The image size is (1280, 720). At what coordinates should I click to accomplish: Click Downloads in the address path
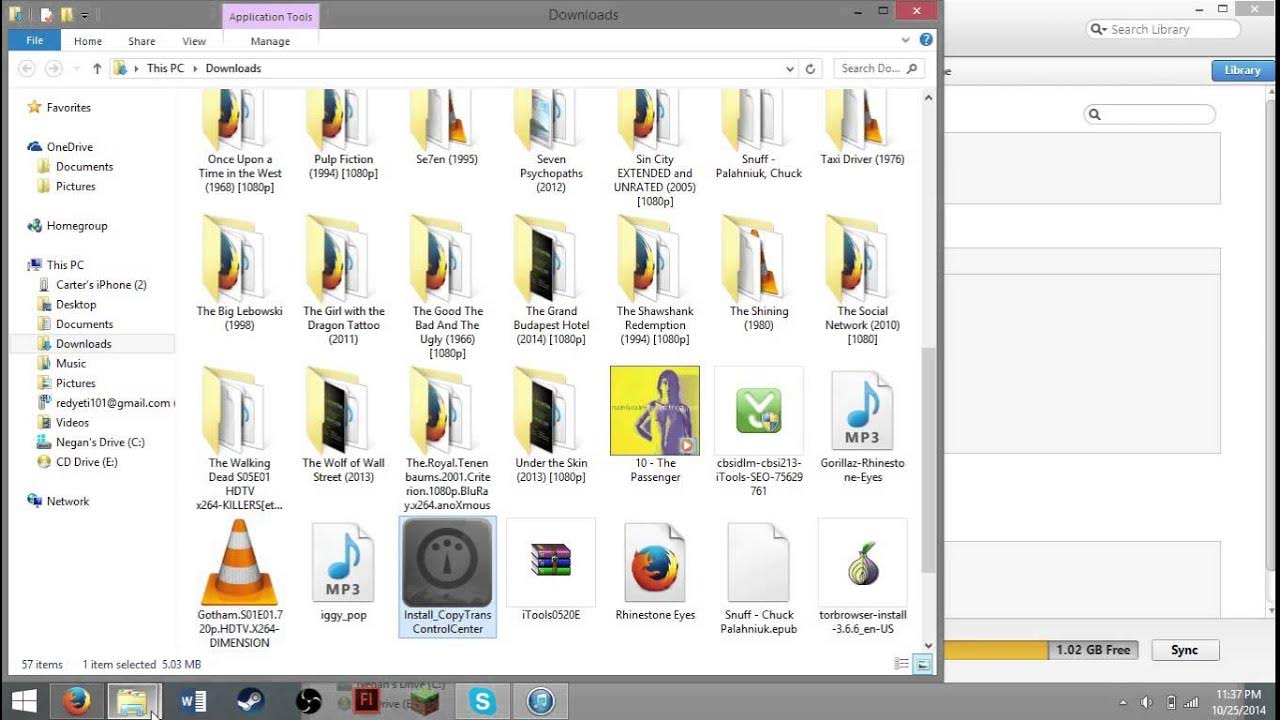tap(233, 69)
